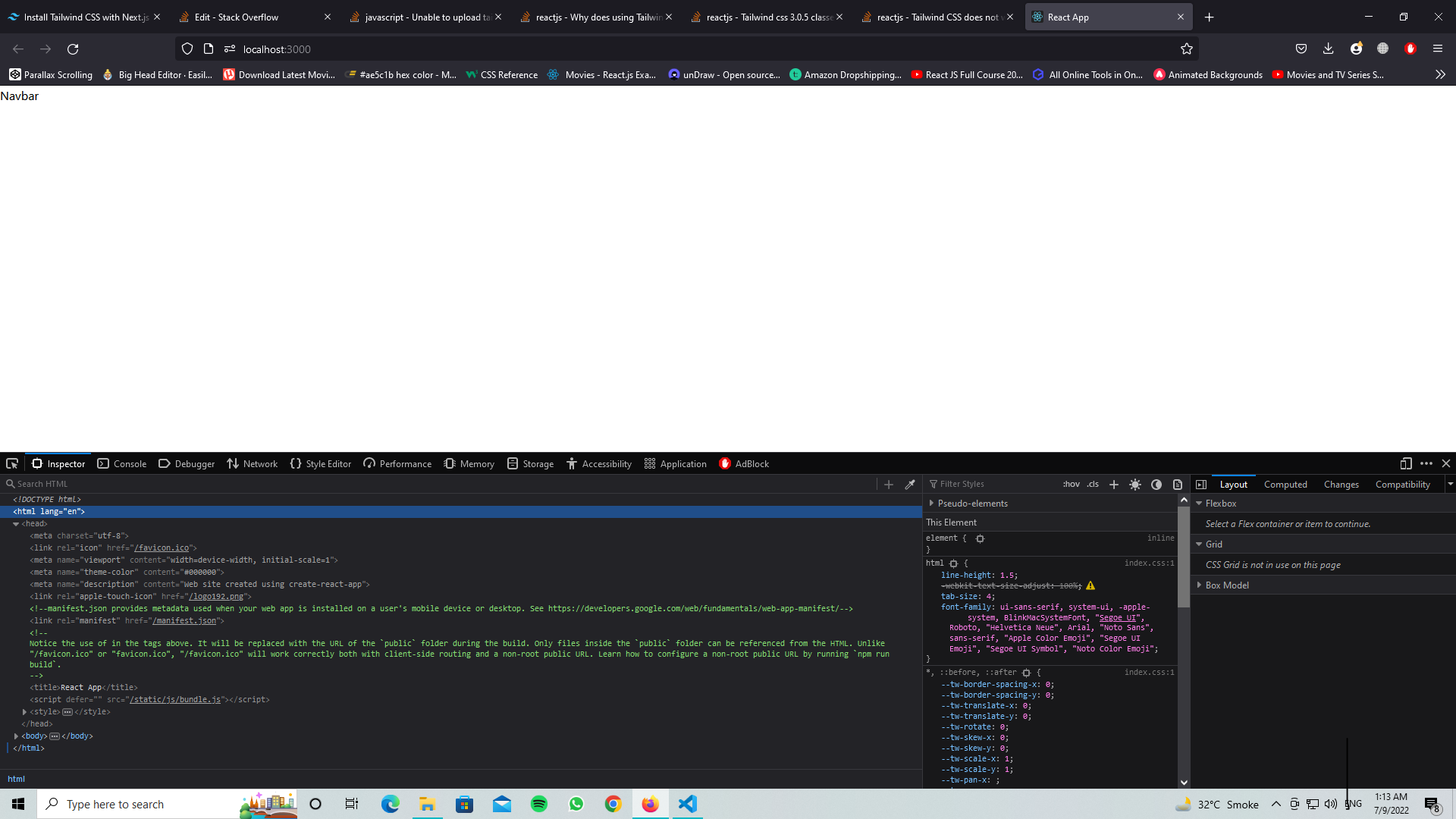Open the CSS Reference bookmark
The height and width of the screenshot is (819, 1456).
[x=501, y=74]
